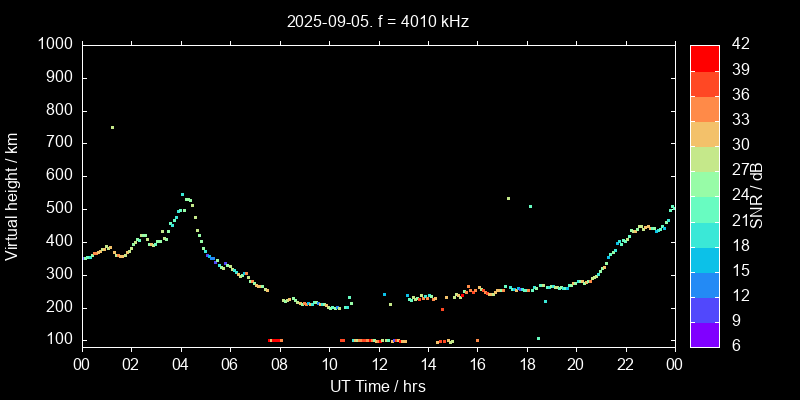Screen dimensions: 800x400
Task: Select the light green band between 24 and 27
Action: click(x=704, y=182)
